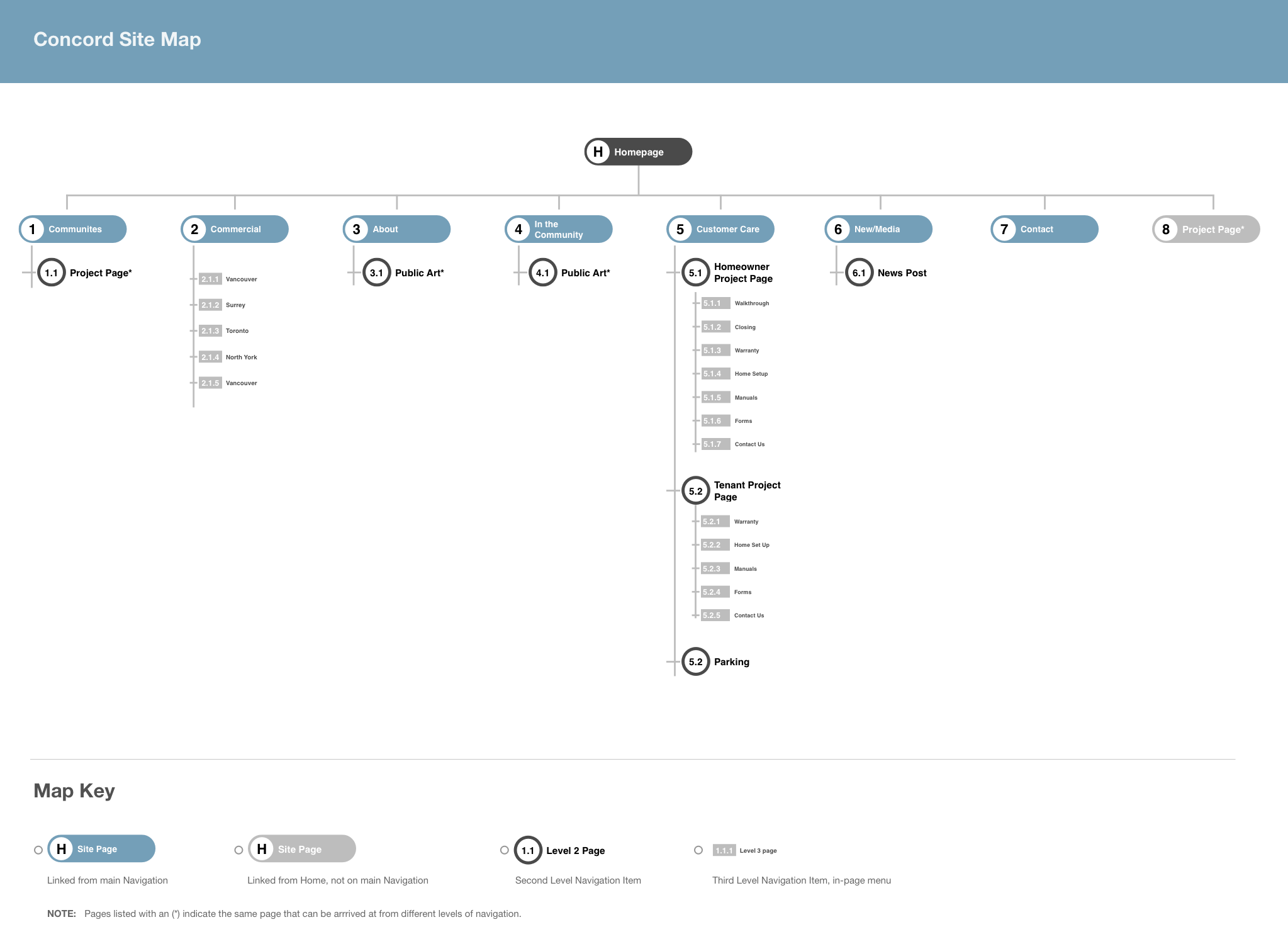Viewport: 1288px width, 944px height.
Task: Click the 5.2 Parking item
Action: [716, 661]
